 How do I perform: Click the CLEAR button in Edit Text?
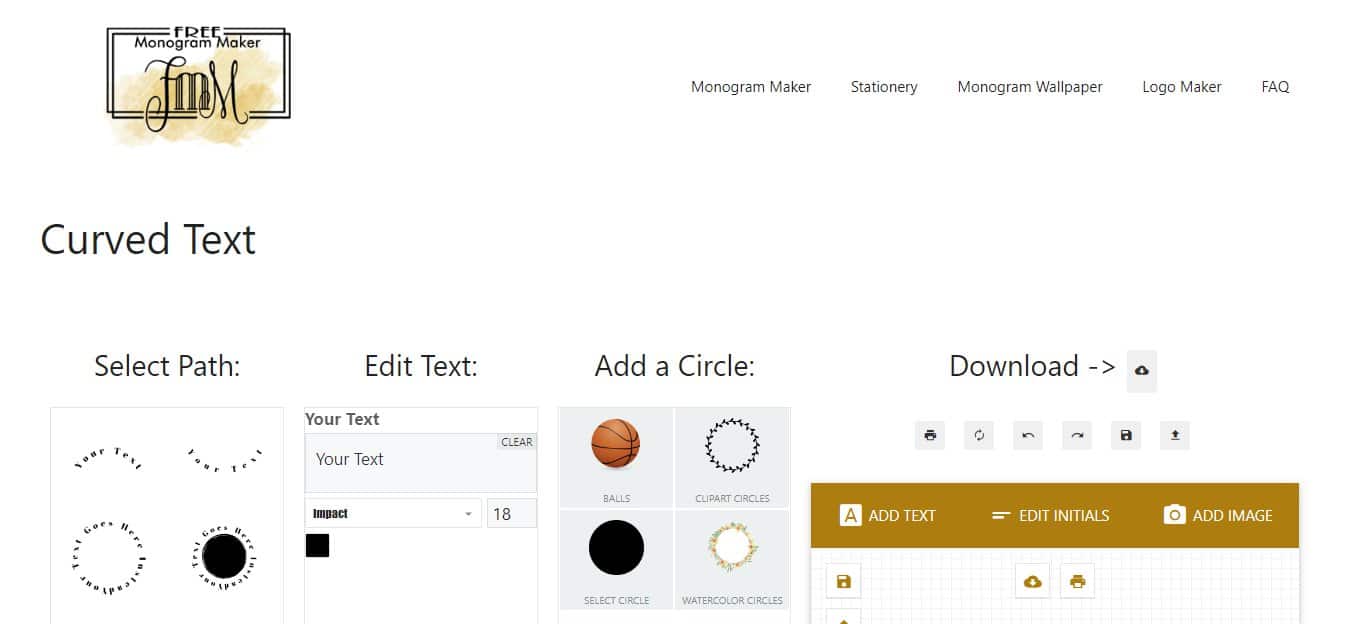coord(516,441)
